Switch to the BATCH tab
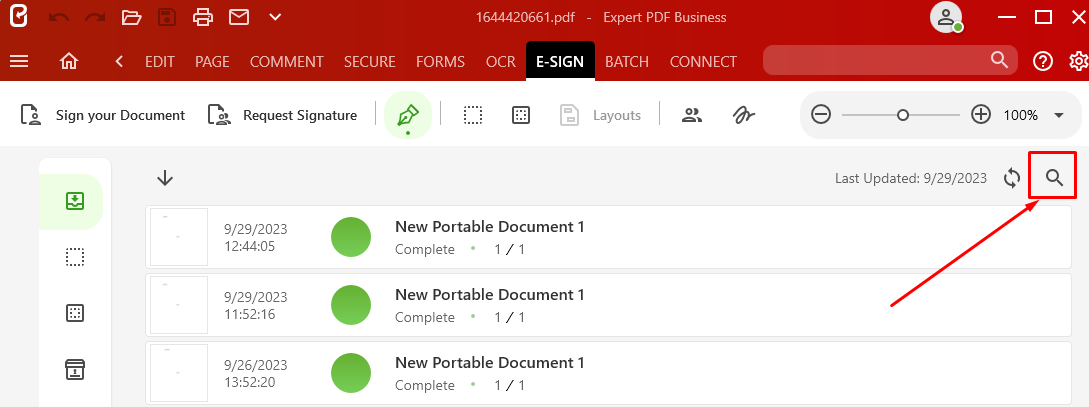This screenshot has height=407, width=1089. pos(627,62)
